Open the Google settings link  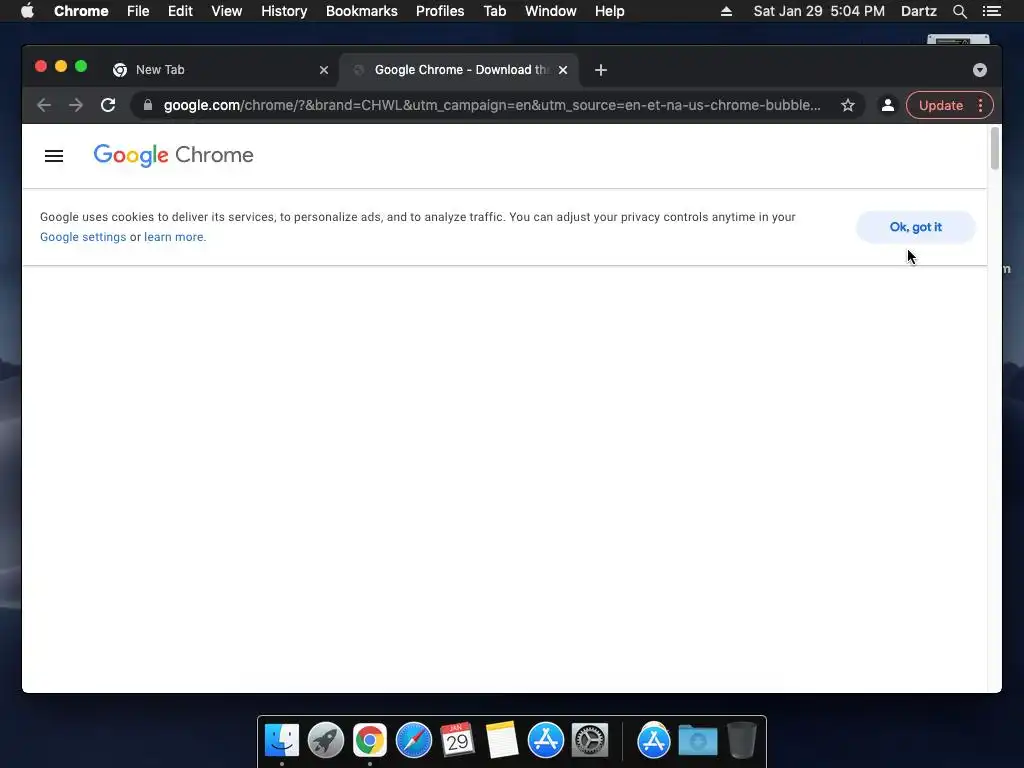pyautogui.click(x=83, y=237)
